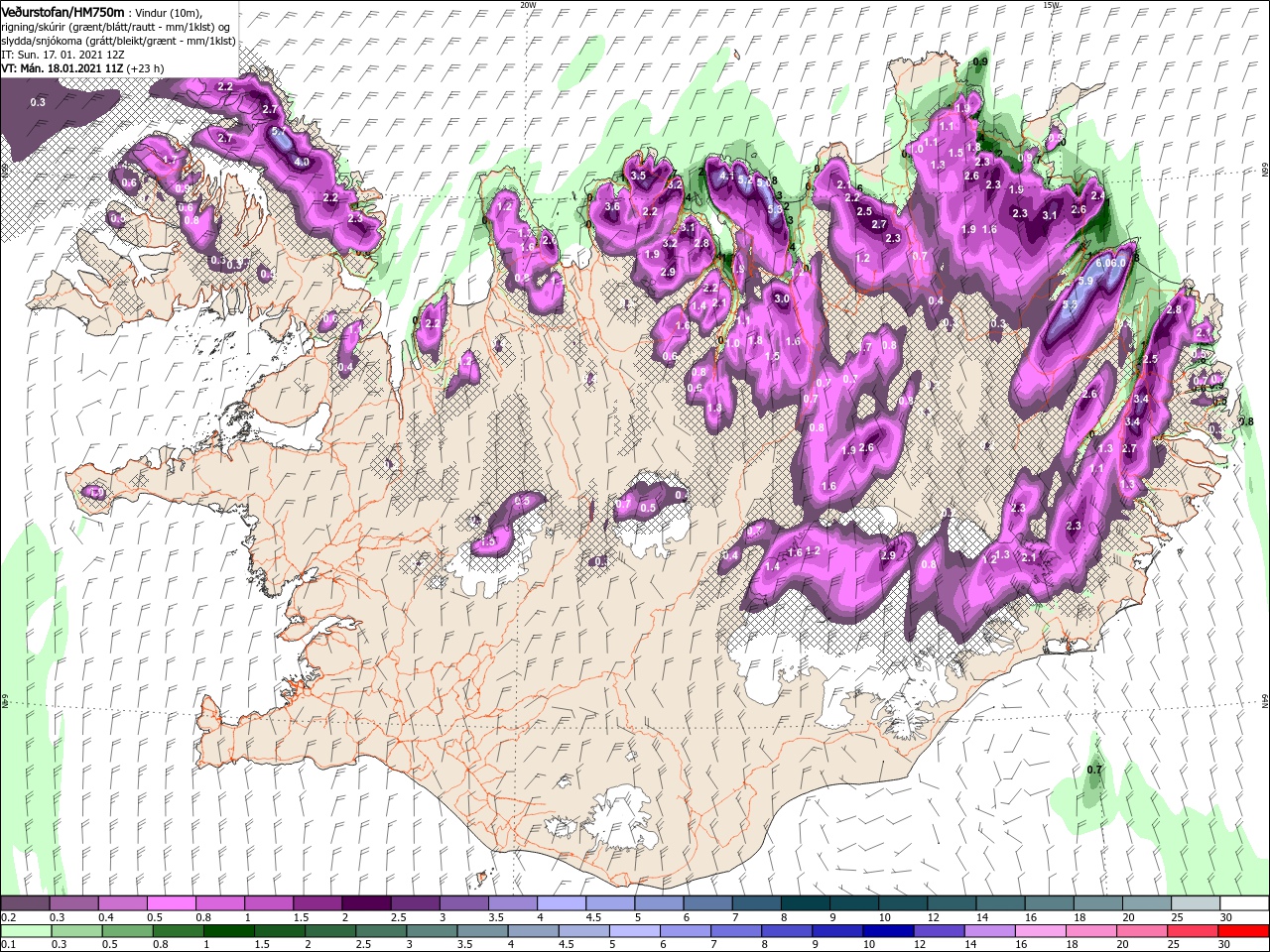This screenshot has height=952, width=1270.
Task: Click the 3.0 precipitation value label
Action: point(782,298)
